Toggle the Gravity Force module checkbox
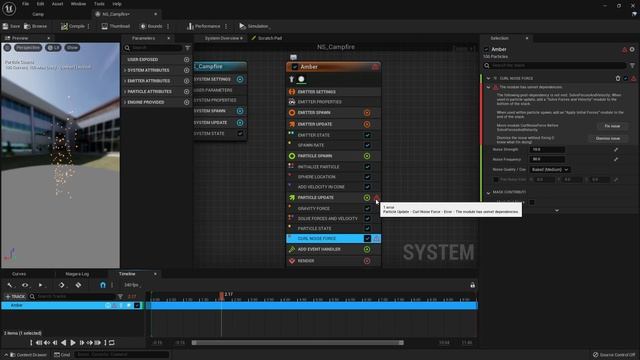Screen dimensions: 640x360 367,208
